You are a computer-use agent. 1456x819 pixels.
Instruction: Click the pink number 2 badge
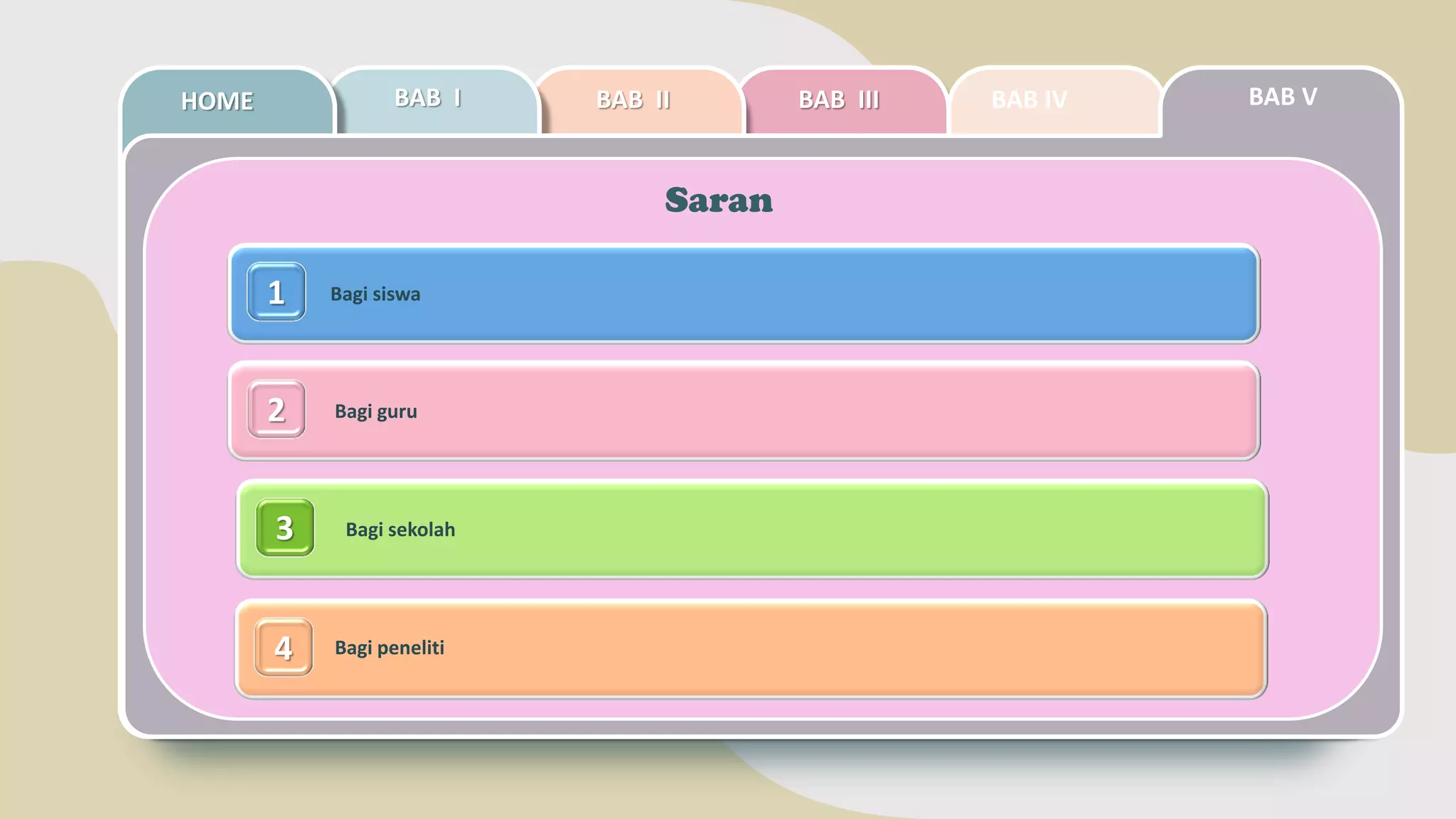[277, 409]
